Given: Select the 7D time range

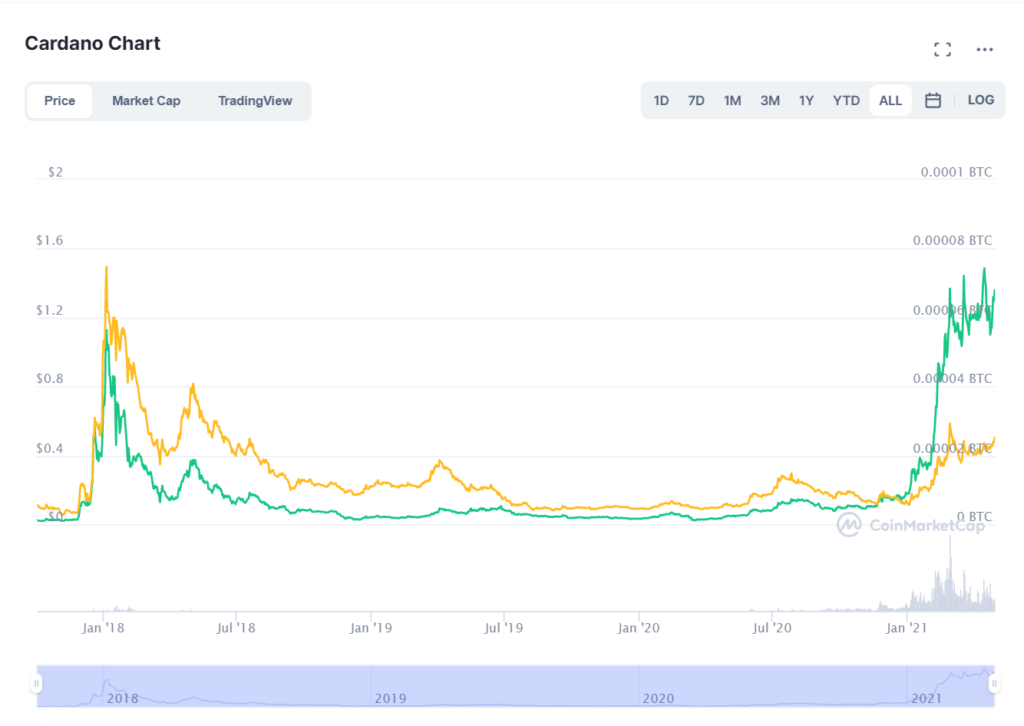Looking at the screenshot, I should tap(696, 101).
